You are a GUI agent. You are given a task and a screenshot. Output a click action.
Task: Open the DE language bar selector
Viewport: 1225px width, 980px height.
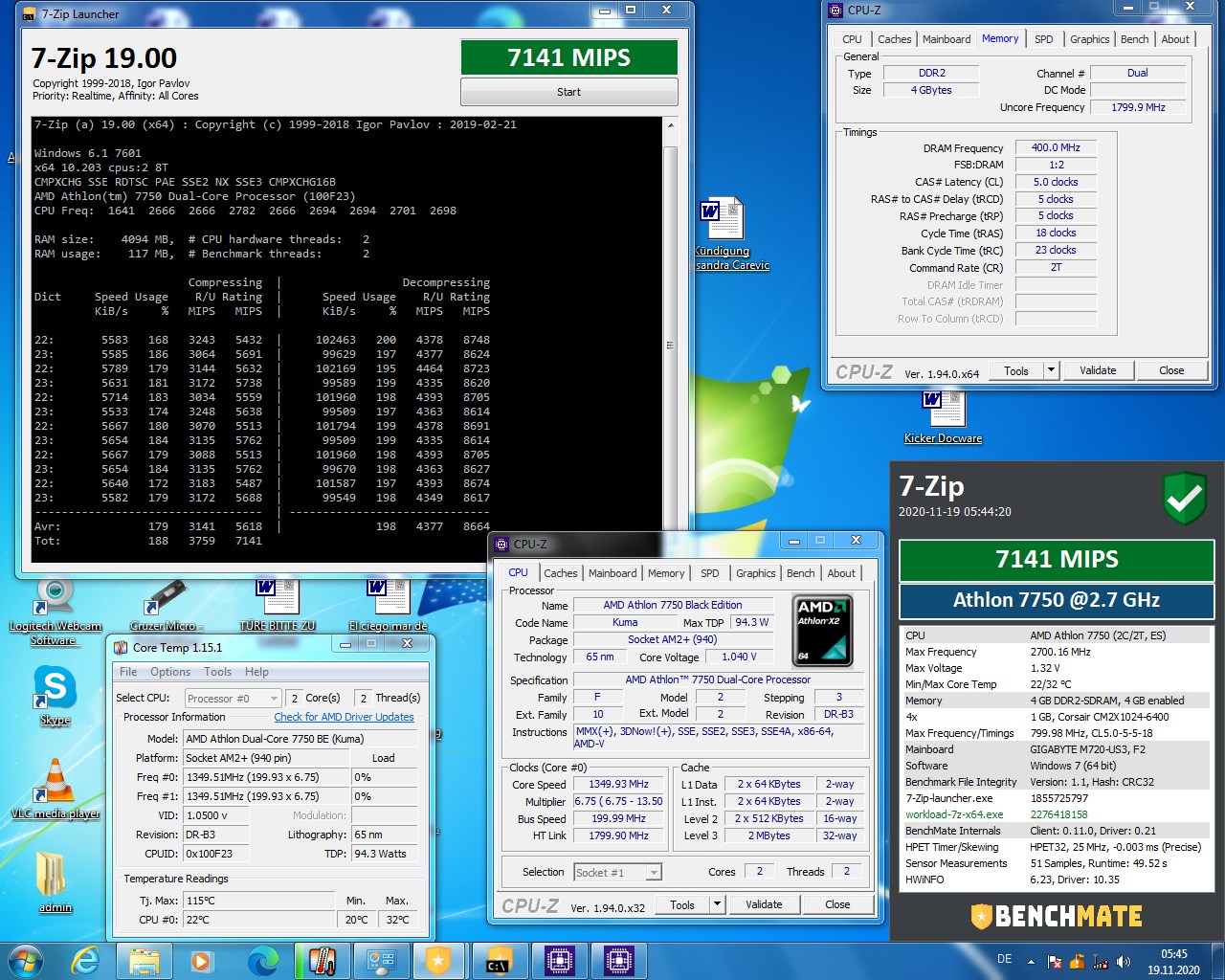pyautogui.click(x=1004, y=959)
